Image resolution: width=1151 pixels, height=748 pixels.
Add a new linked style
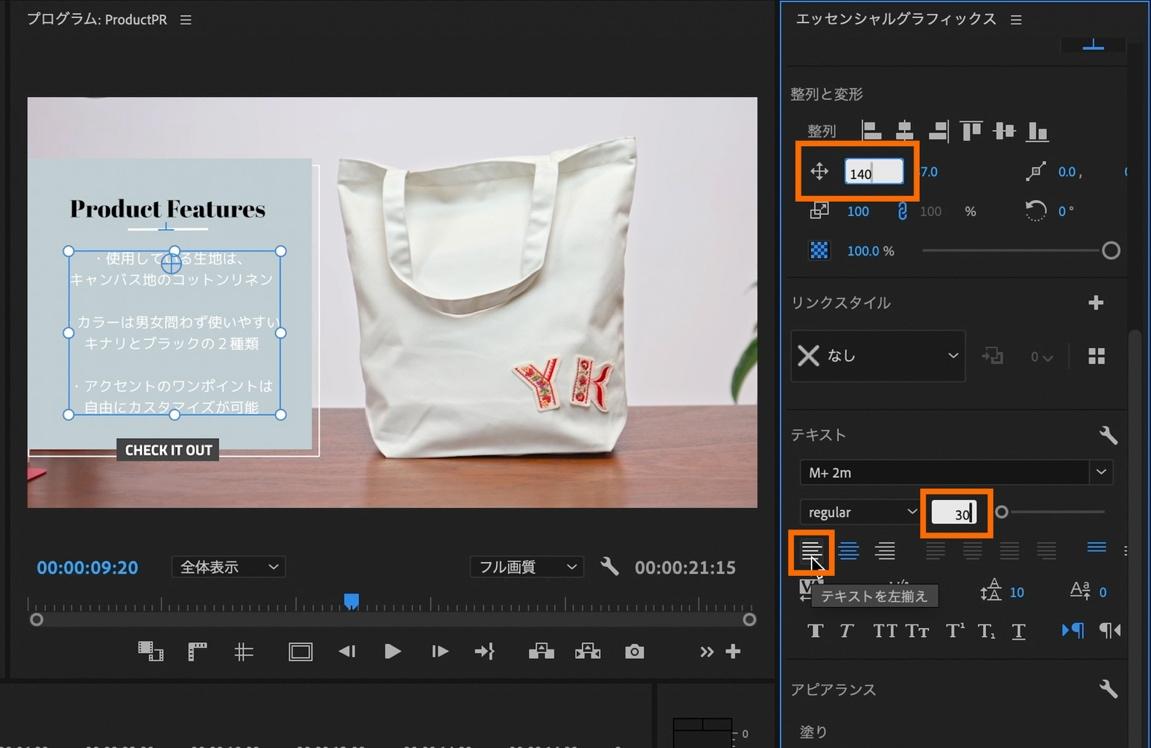tap(1095, 302)
